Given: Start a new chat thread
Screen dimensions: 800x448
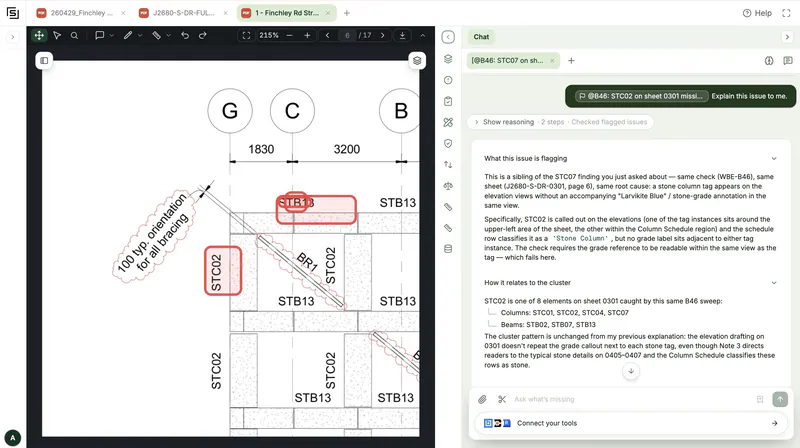Looking at the screenshot, I should pos(571,60).
